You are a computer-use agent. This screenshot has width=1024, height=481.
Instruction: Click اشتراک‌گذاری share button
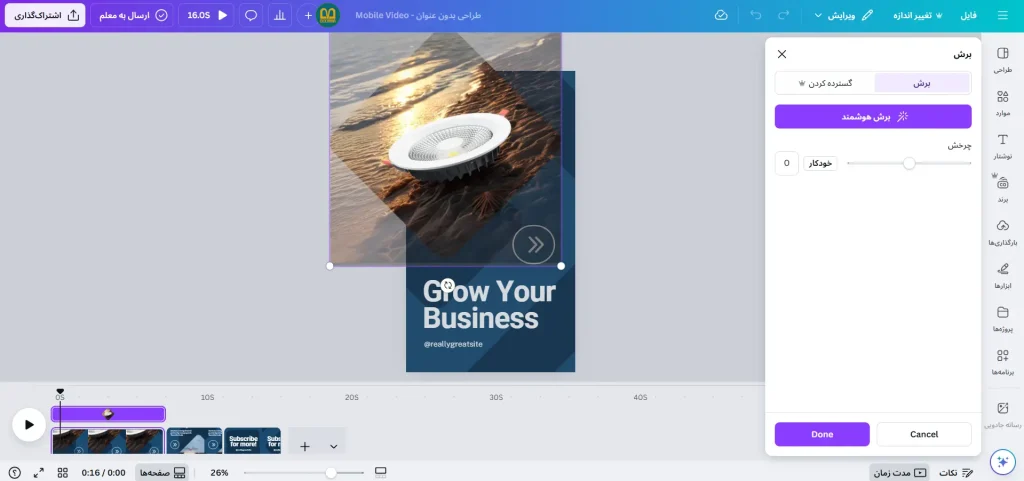(x=45, y=15)
